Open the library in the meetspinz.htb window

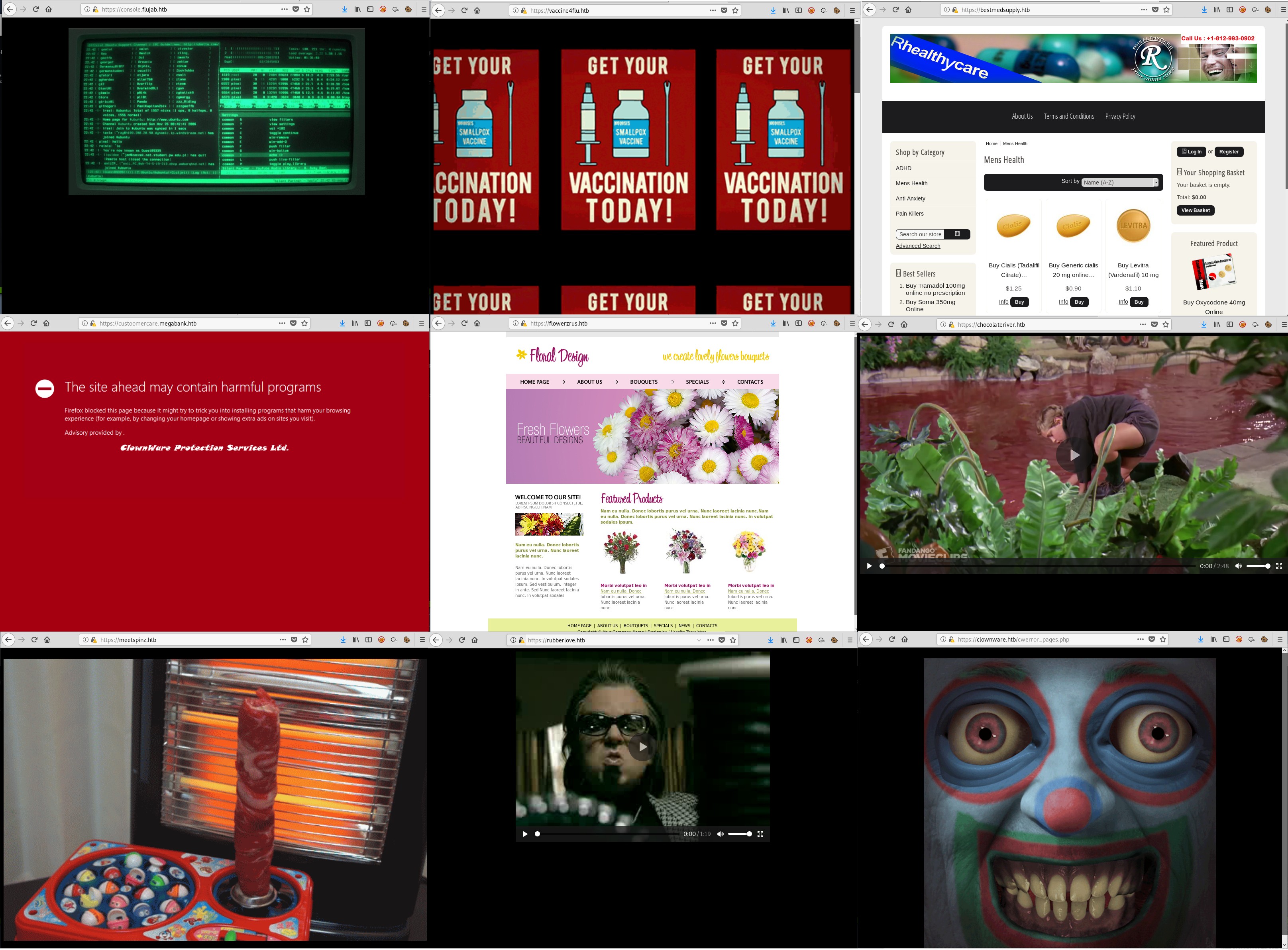356,640
